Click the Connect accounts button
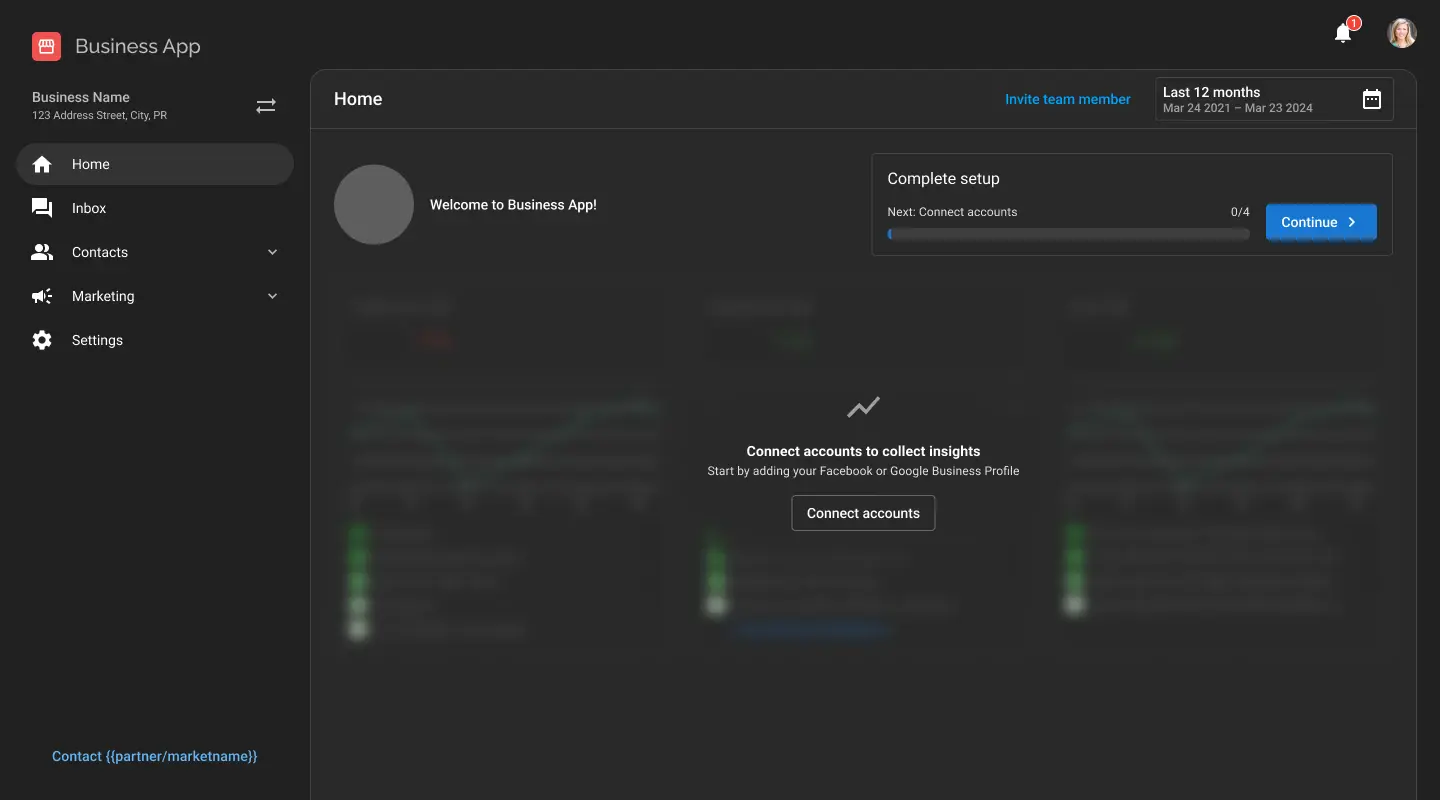This screenshot has height=800, width=1440. click(863, 513)
